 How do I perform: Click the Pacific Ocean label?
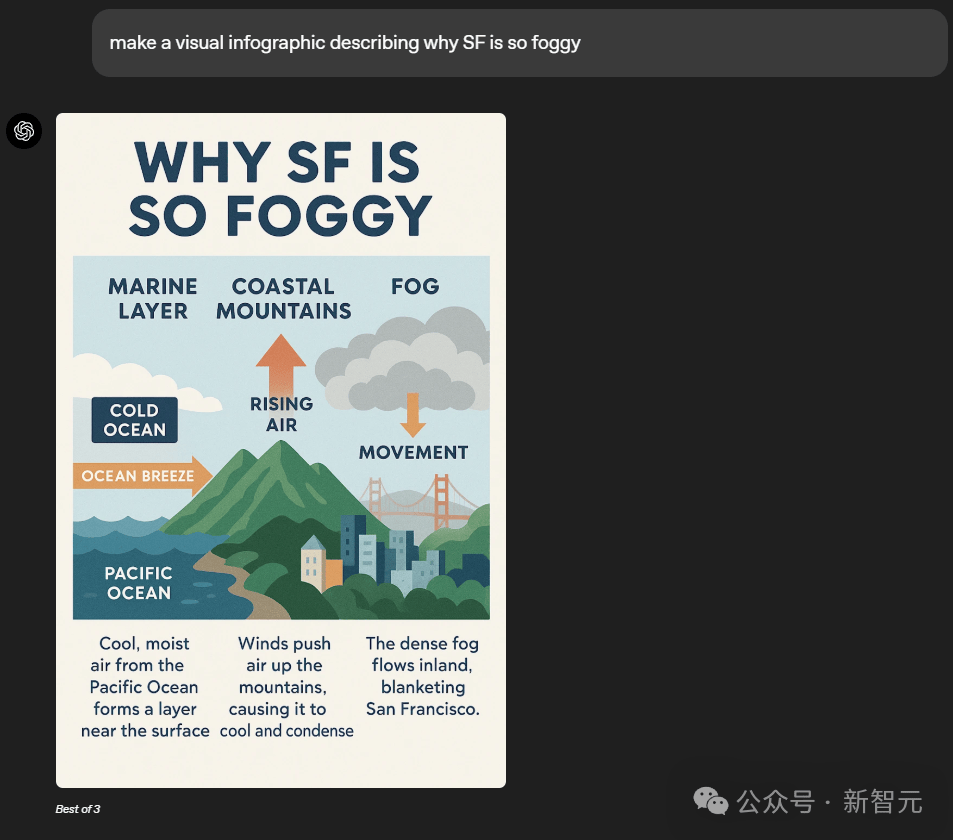click(x=139, y=583)
